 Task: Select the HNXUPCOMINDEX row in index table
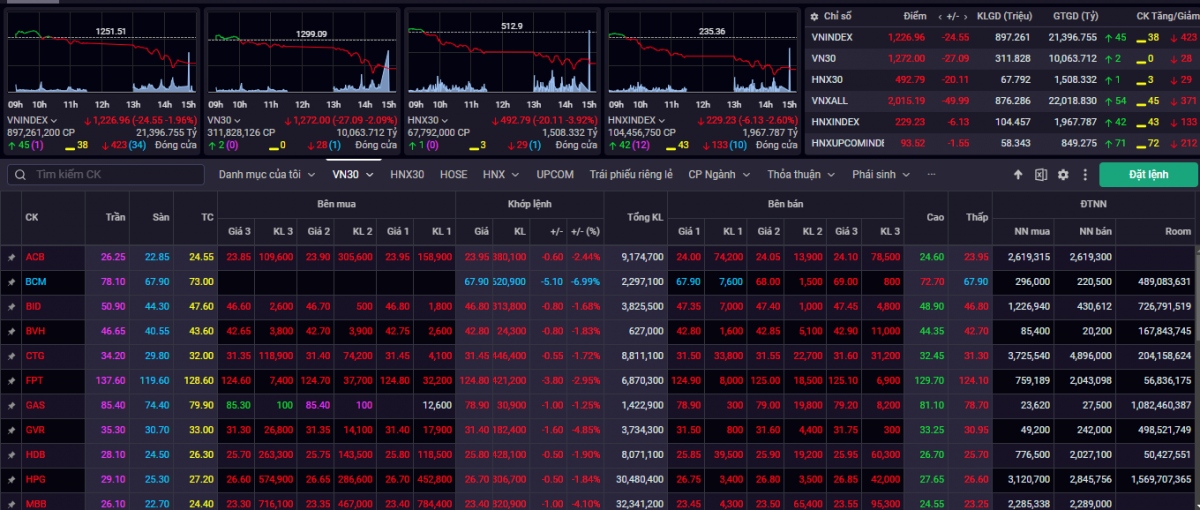pos(1002,143)
